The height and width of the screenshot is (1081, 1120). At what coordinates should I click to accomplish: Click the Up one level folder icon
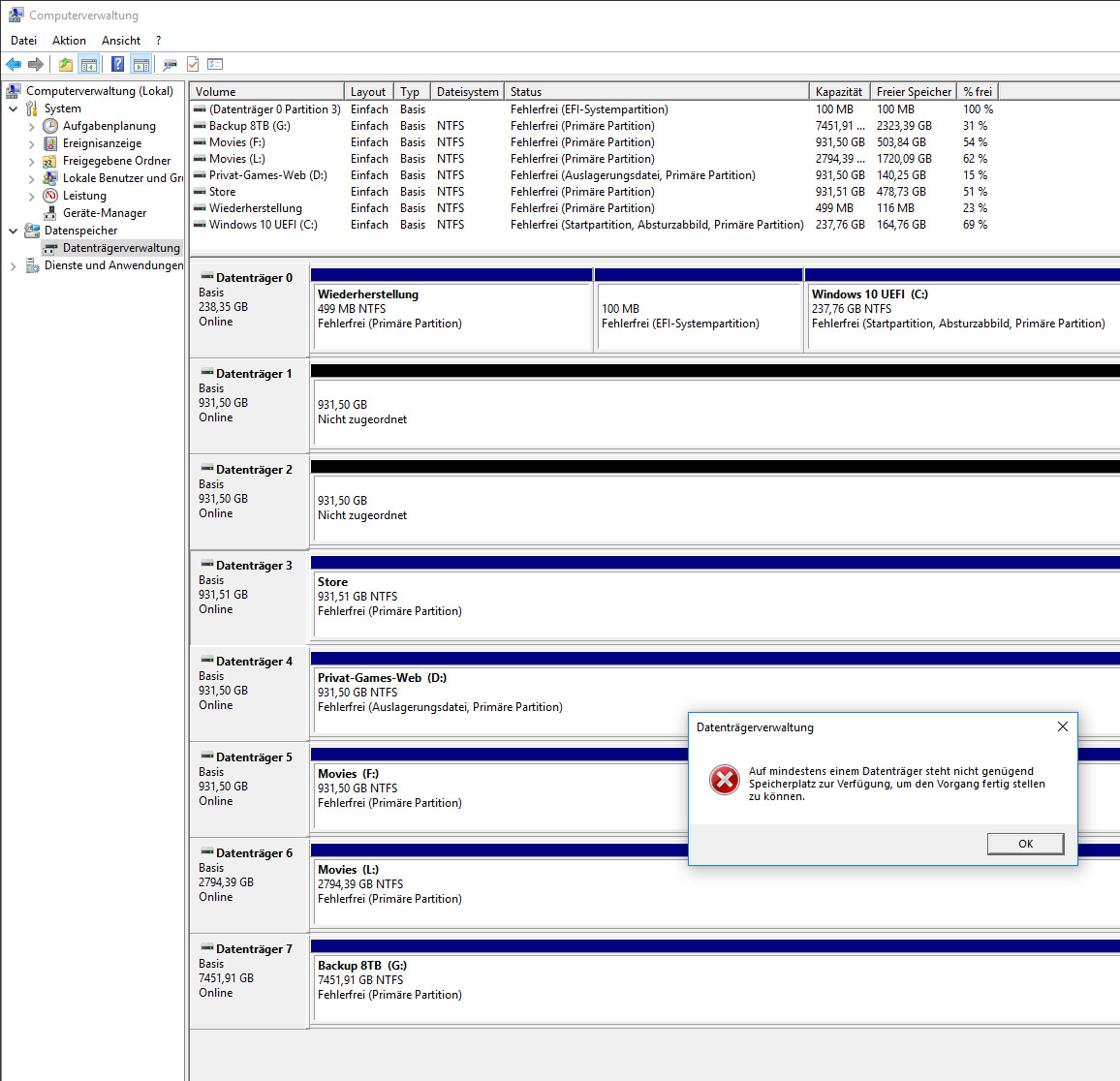(66, 64)
